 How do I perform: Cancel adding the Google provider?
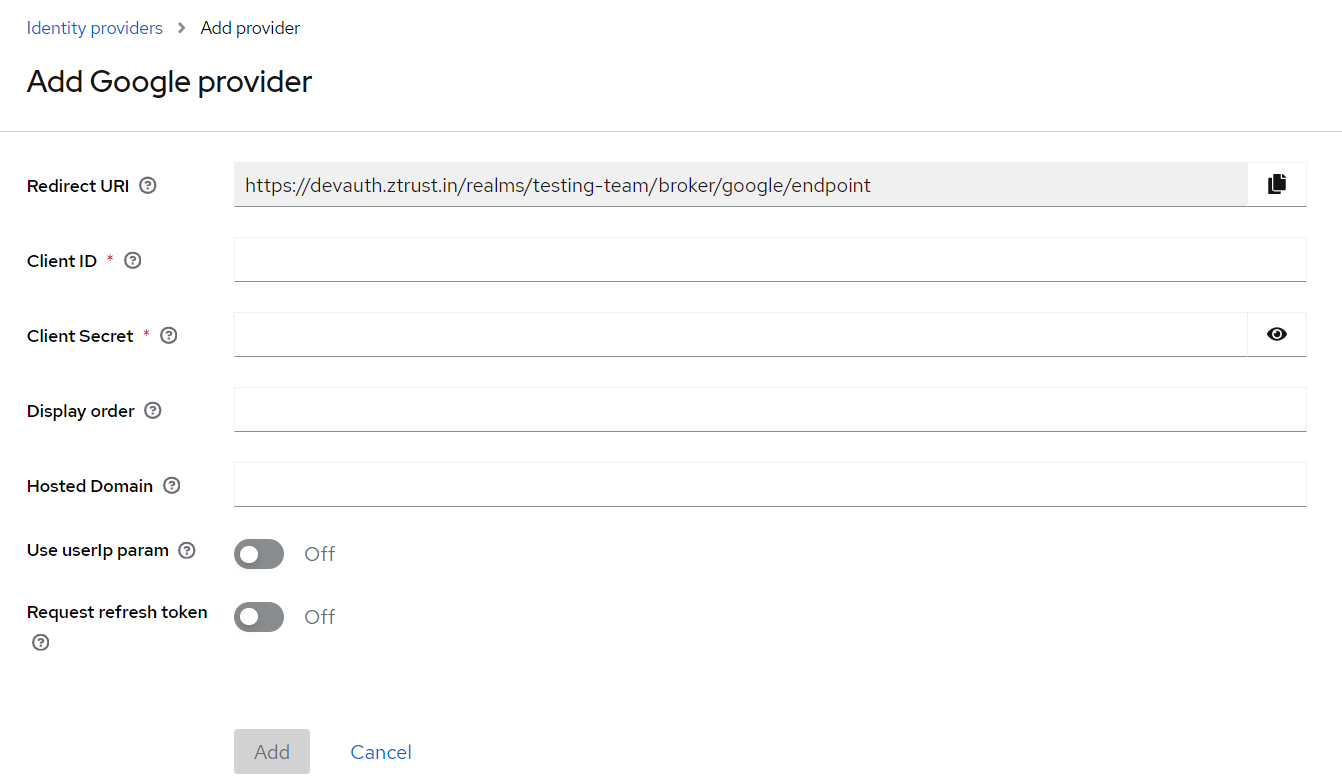(x=381, y=752)
